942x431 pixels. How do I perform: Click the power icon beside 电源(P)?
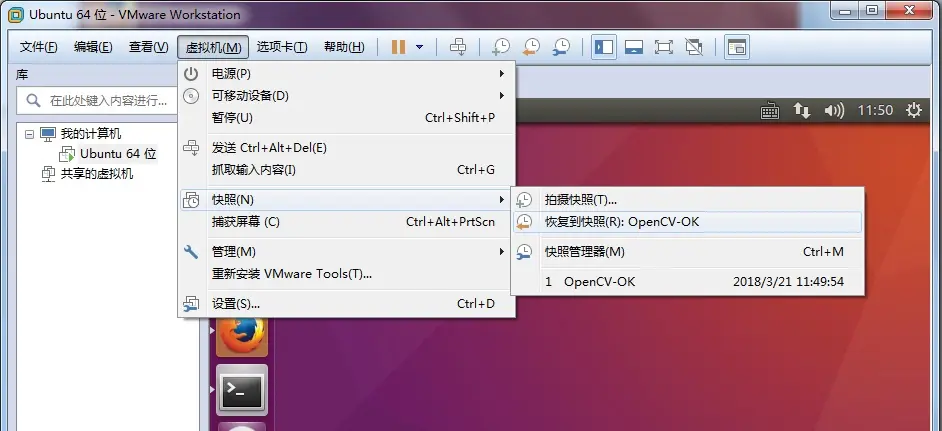tap(191, 74)
